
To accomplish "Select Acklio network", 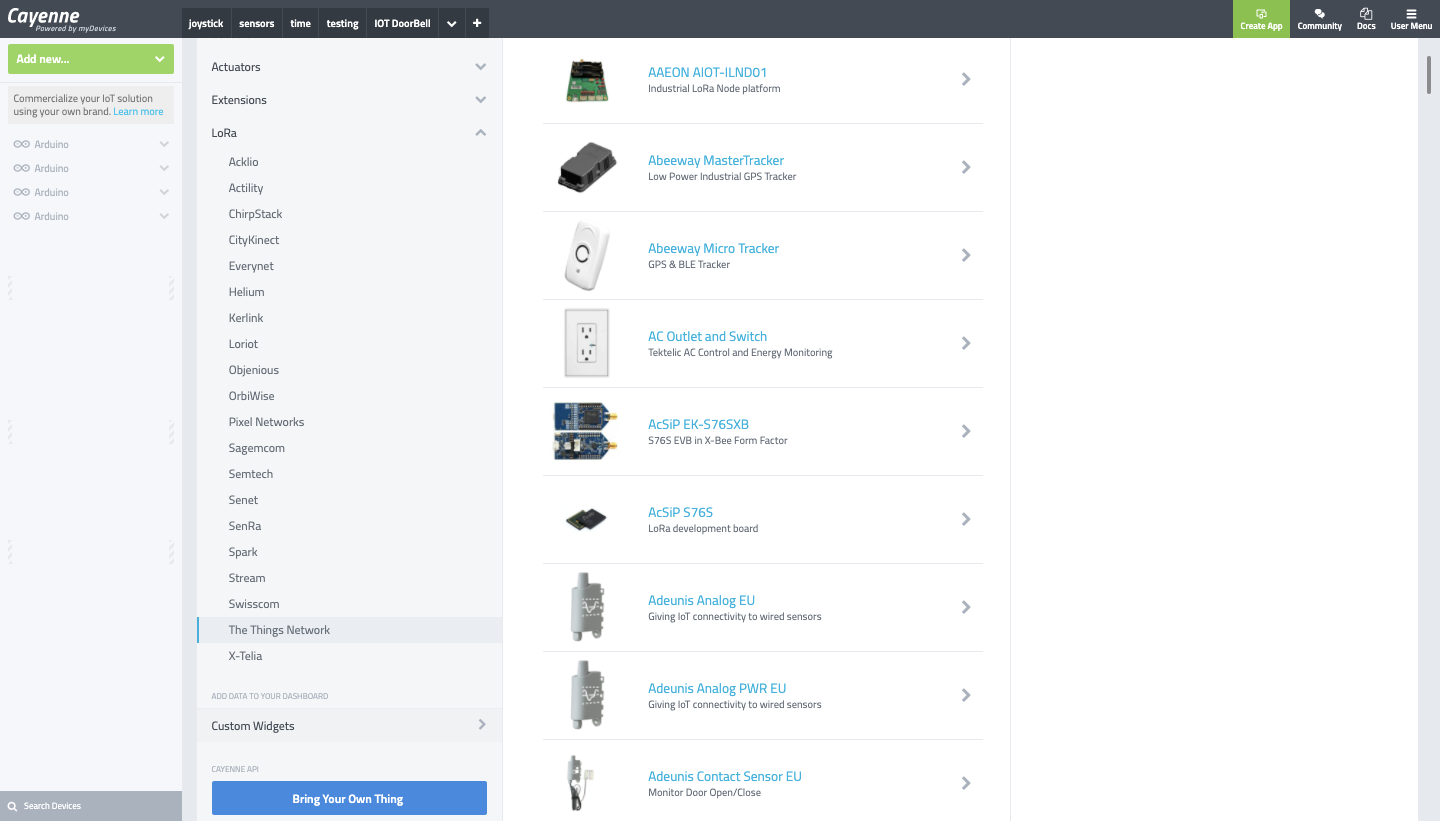I will tap(243, 162).
